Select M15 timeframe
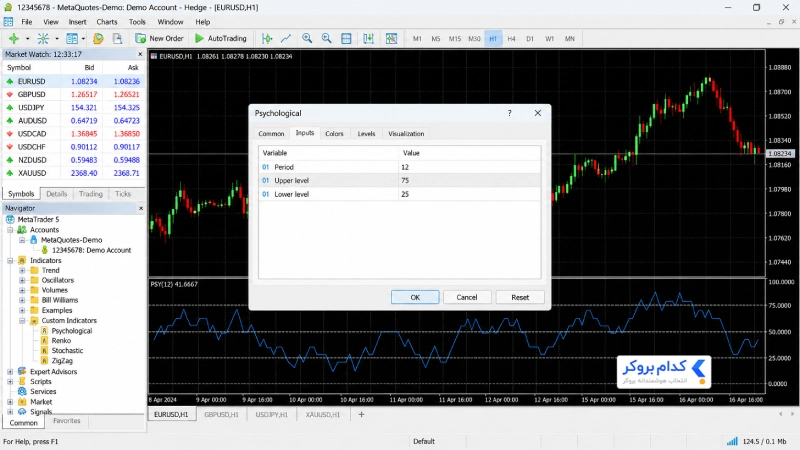800x450 pixels. click(455, 39)
